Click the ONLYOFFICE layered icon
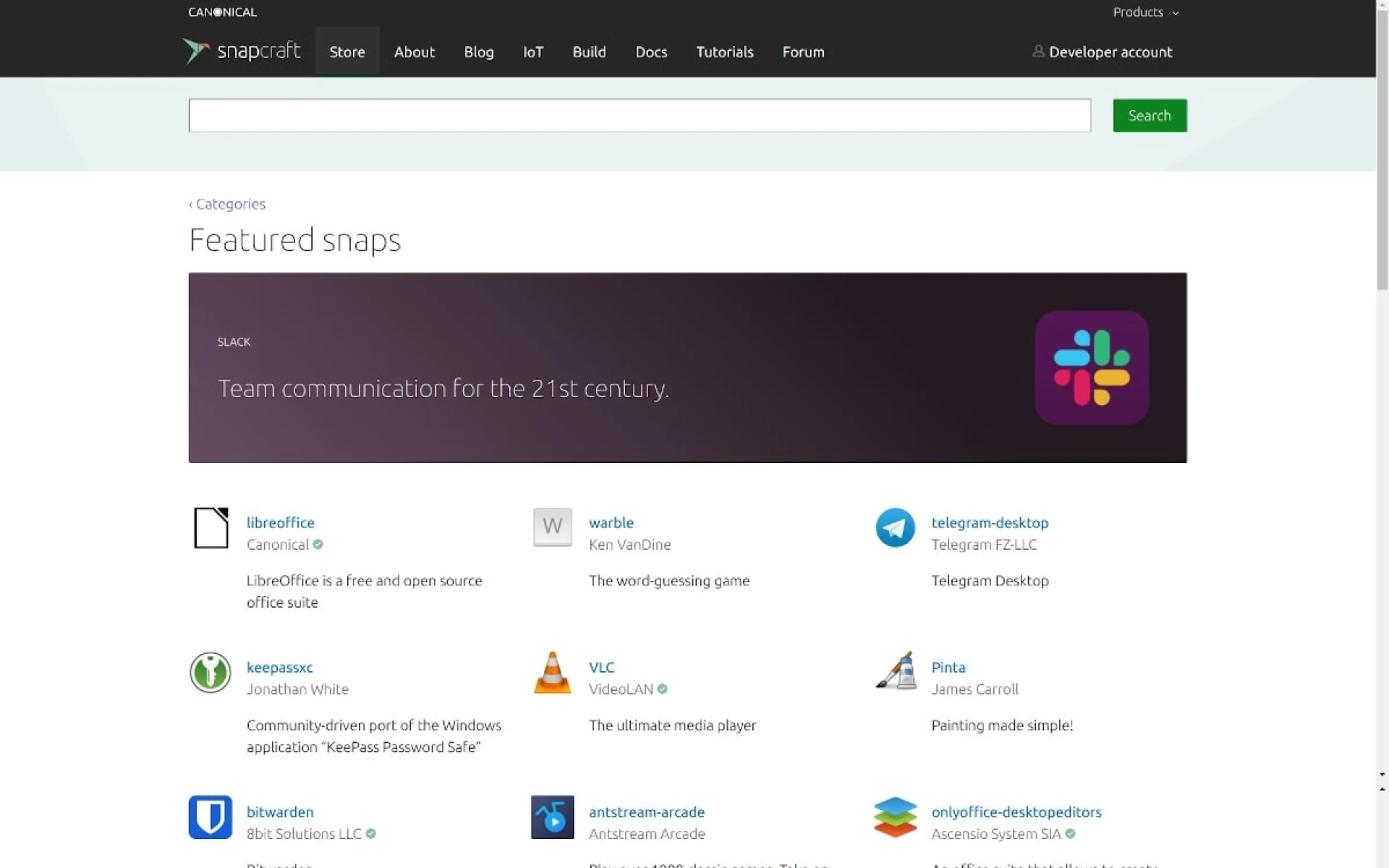 point(895,817)
